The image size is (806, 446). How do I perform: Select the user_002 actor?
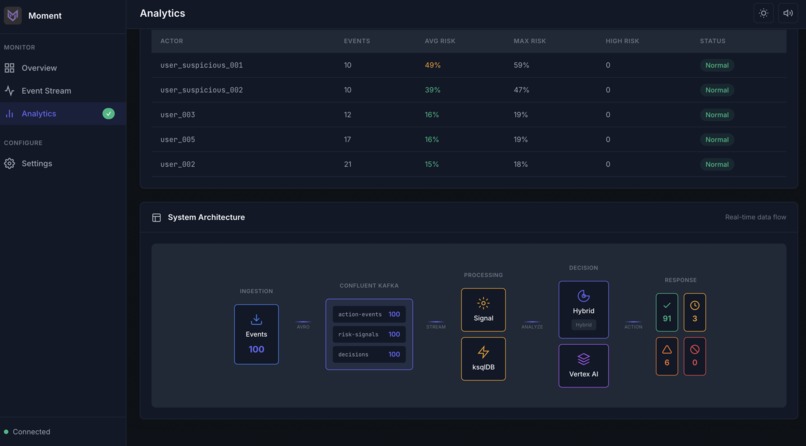[177, 164]
